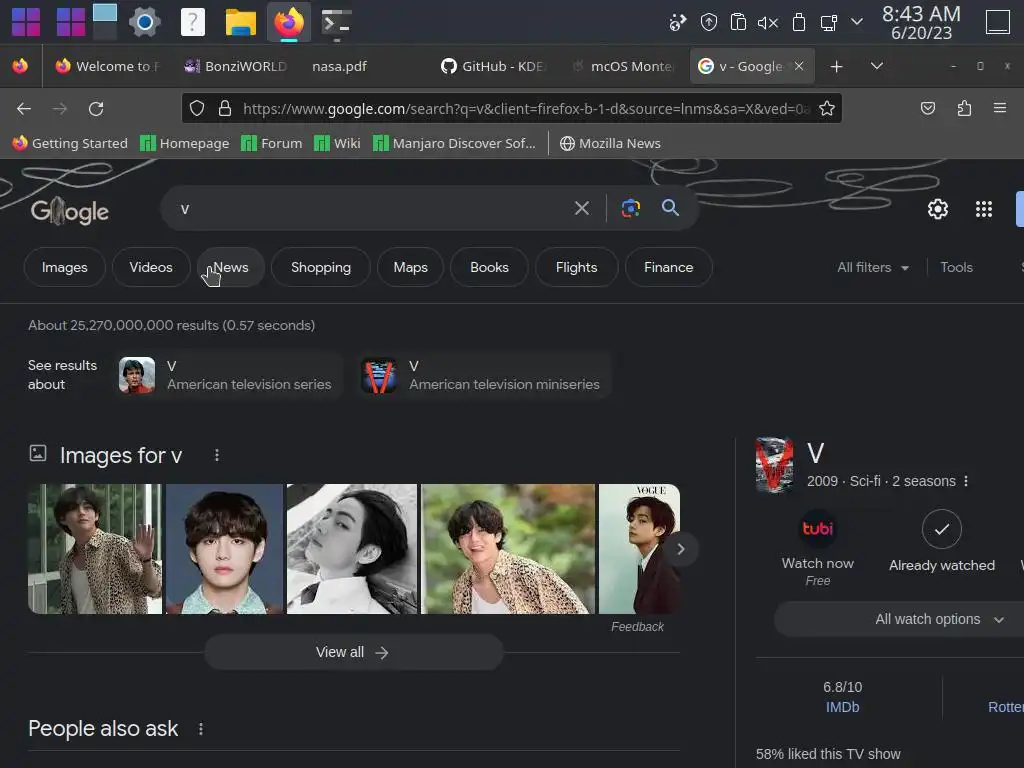Screen dimensions: 1024x768
Task: Launch the terminal from the taskbar
Action: click(x=336, y=23)
